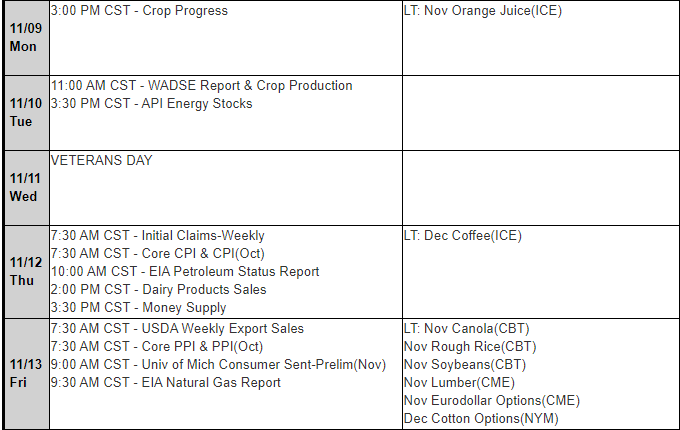The width and height of the screenshot is (680, 430).
Task: Select the Dairy Products Sales entry
Action: (x=159, y=290)
